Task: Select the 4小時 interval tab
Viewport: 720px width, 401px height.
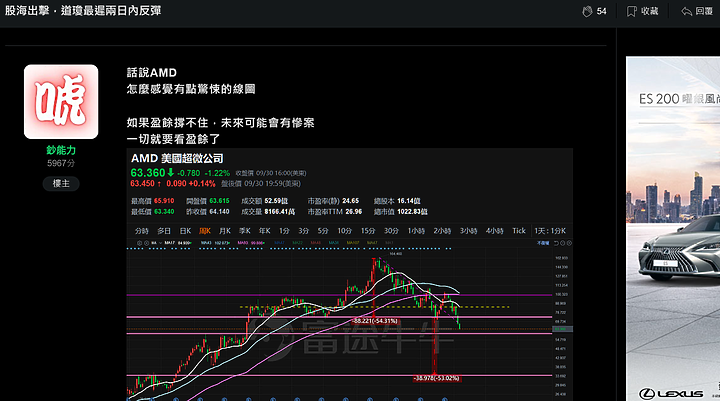Action: point(495,231)
